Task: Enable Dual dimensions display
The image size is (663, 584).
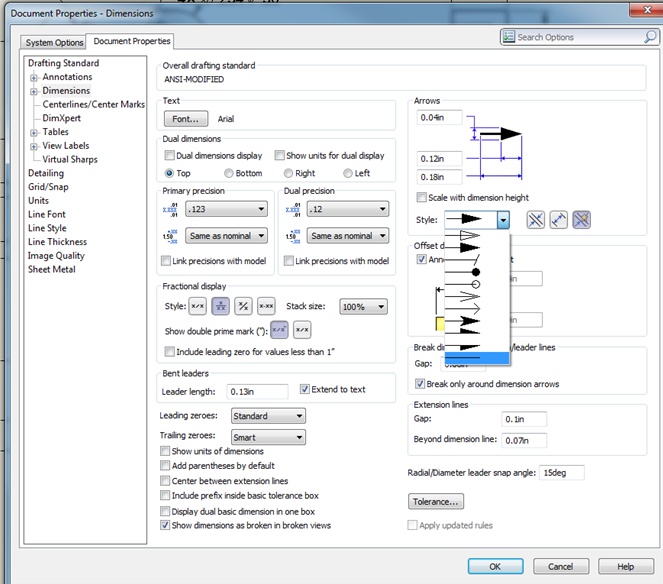Action: click(170, 155)
